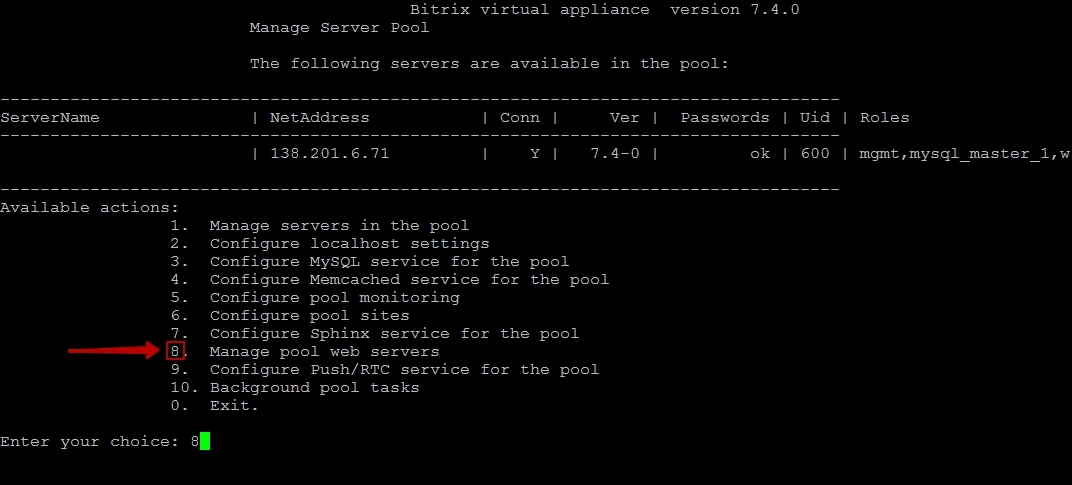Select 'Configure localhost settings' menu entry
The image size is (1072, 485).
(349, 244)
